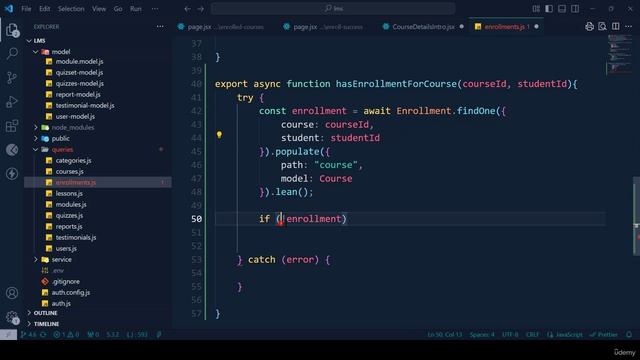Screen dimensions: 640x360
Task: Open the Go menu
Action: (x=118, y=9)
